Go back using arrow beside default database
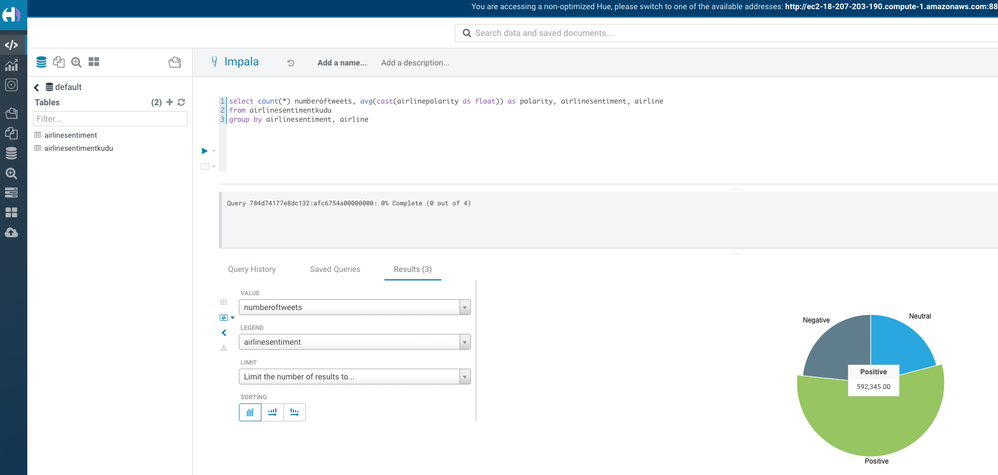 (x=37, y=88)
